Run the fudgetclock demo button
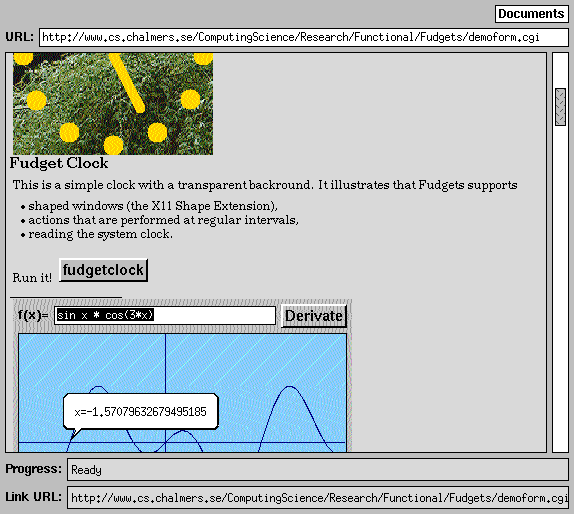The height and width of the screenshot is (514, 574). [104, 270]
